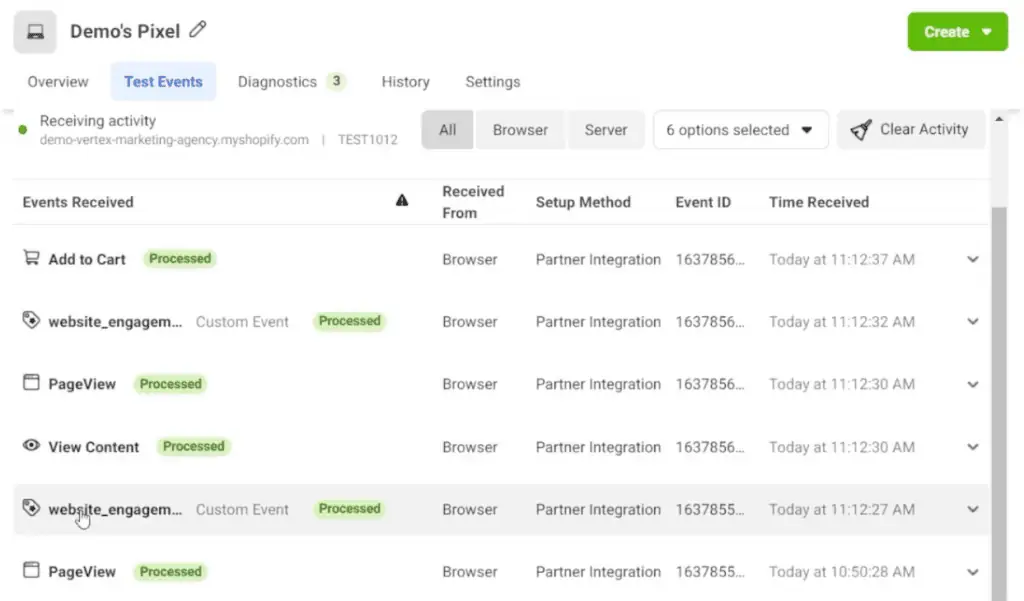The width and height of the screenshot is (1024, 601).
Task: Click the pencil edit icon beside Demo's Pixel
Action: pyautogui.click(x=198, y=30)
